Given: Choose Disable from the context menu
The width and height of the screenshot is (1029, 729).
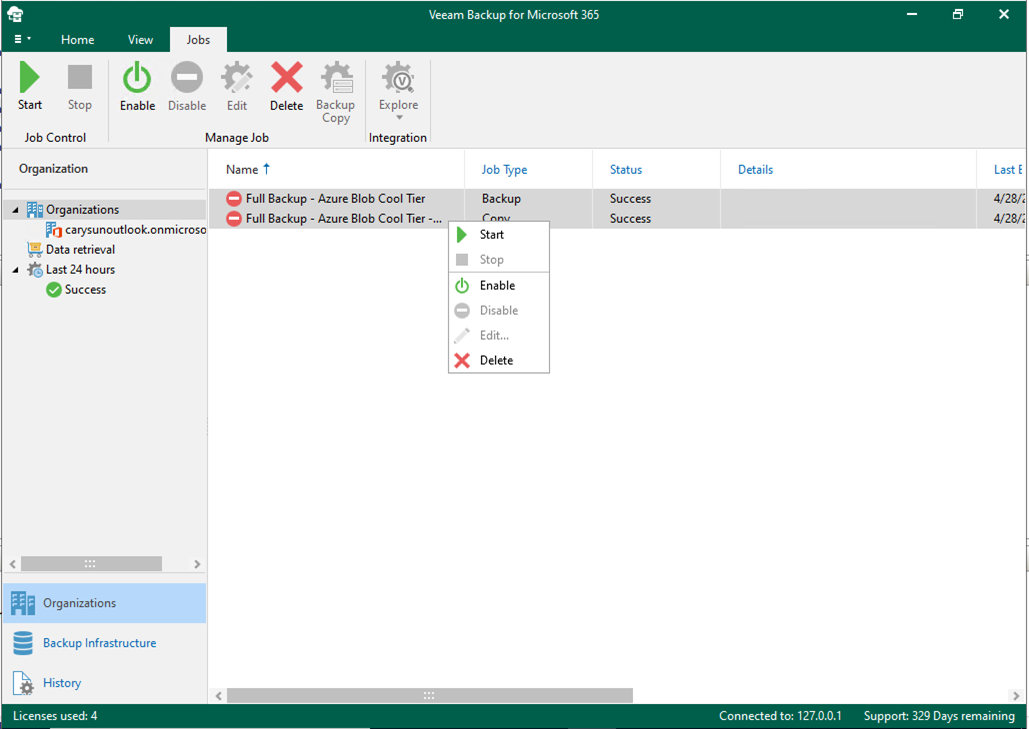Looking at the screenshot, I should pos(499,310).
